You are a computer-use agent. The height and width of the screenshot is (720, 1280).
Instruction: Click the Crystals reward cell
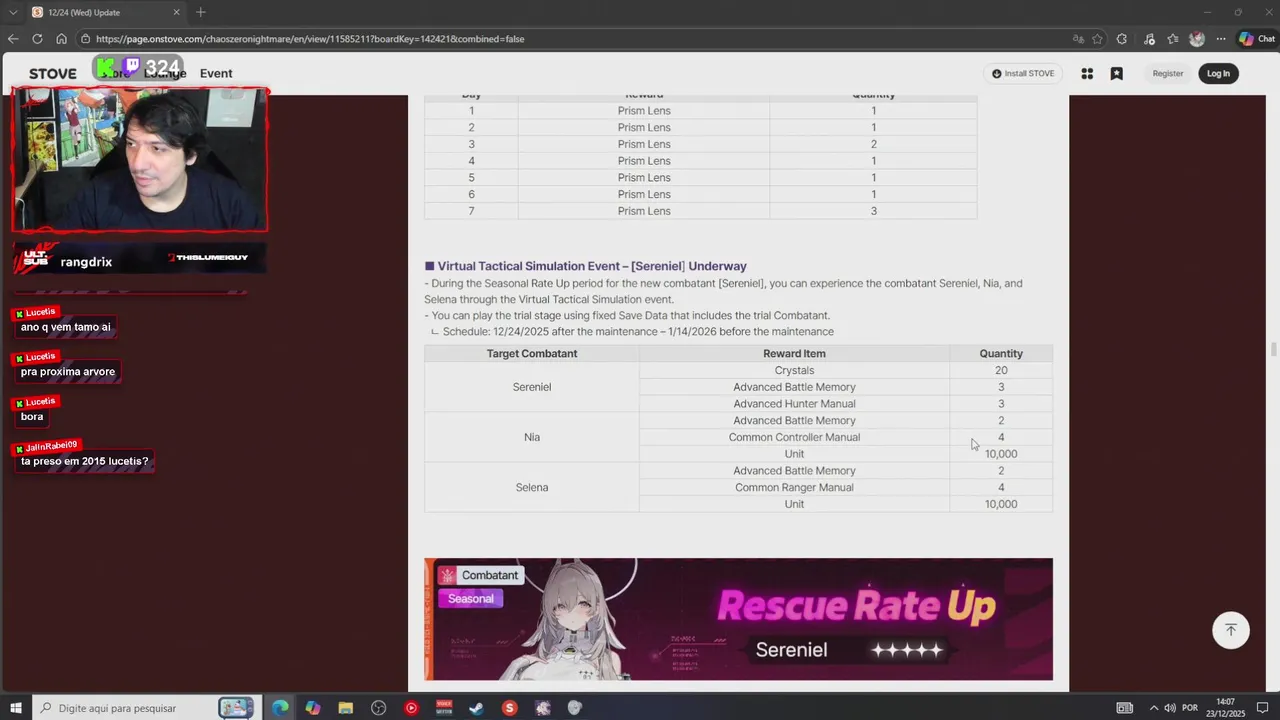click(x=794, y=370)
